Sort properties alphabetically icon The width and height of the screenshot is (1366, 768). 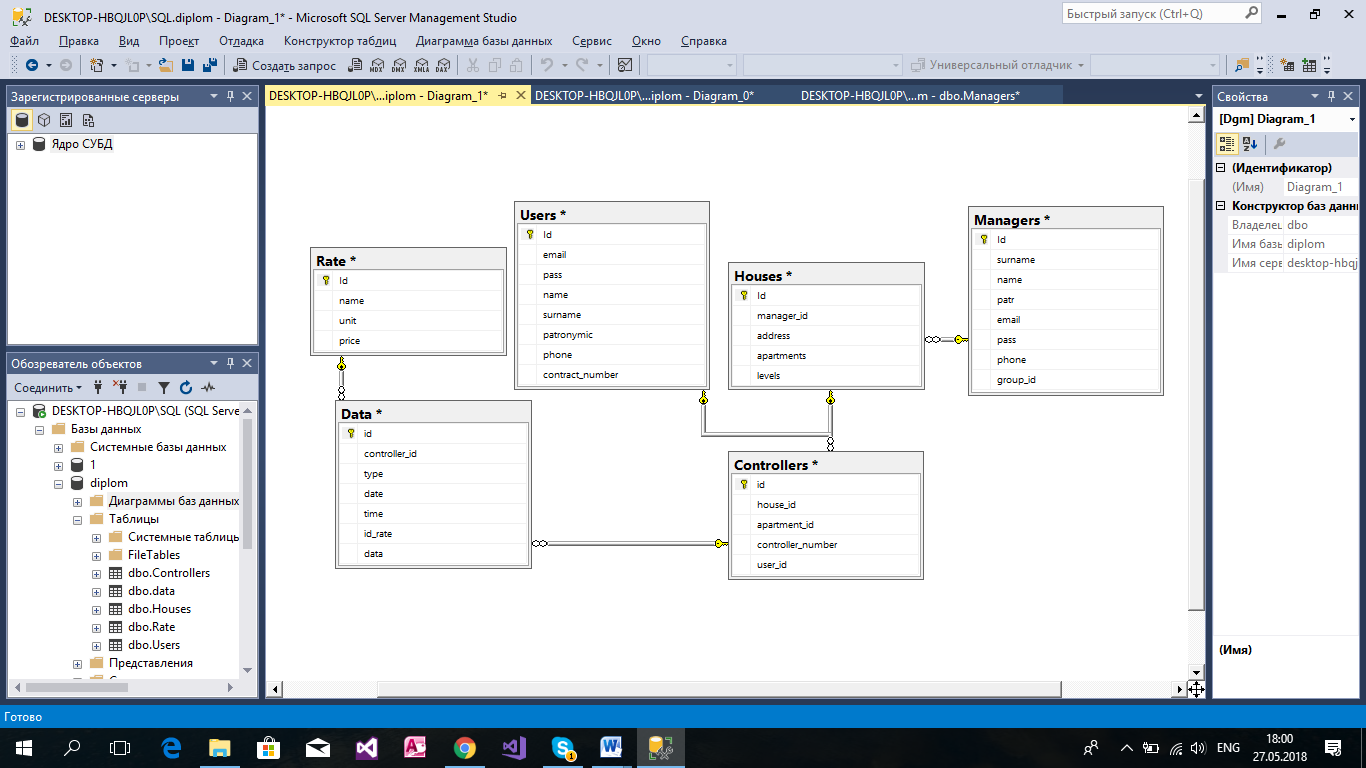pos(1250,144)
